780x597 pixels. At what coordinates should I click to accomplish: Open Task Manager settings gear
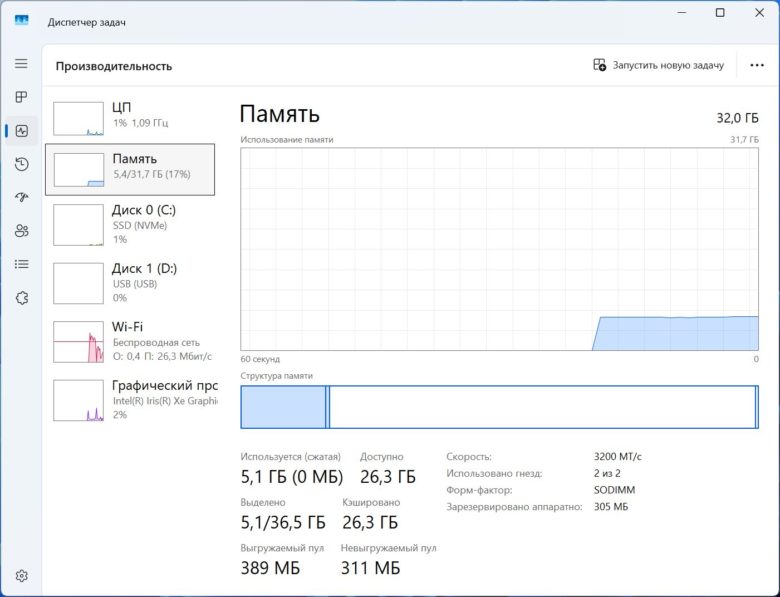pos(21,576)
